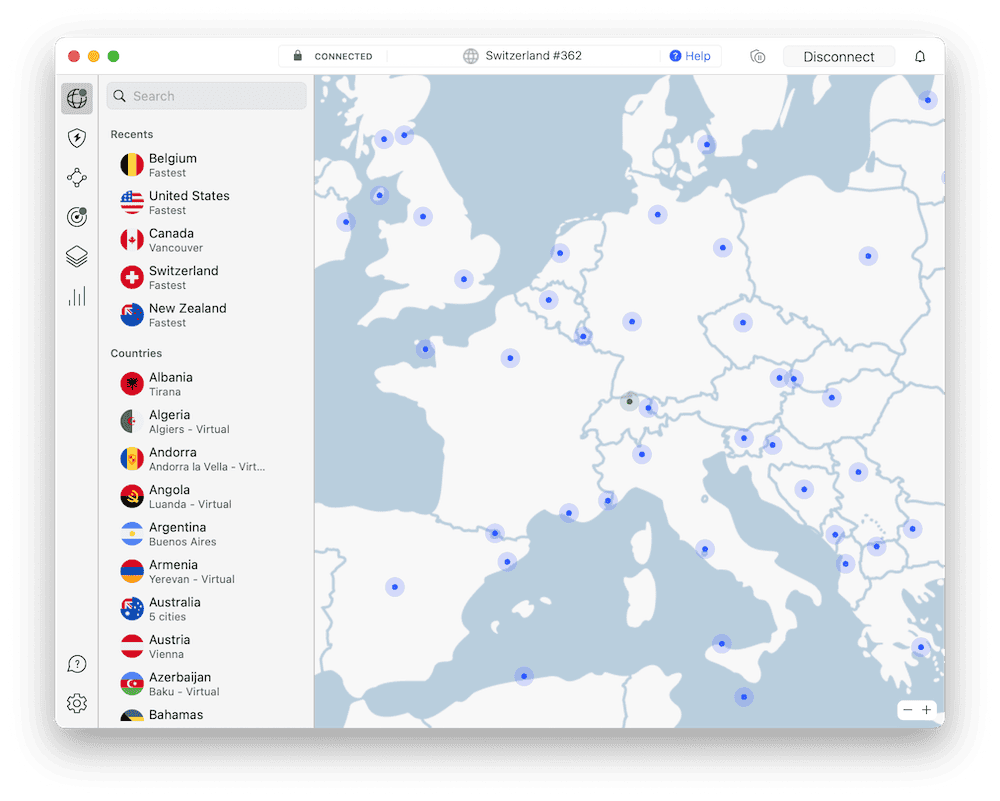Select the Canada flag in Recents

(x=132, y=240)
